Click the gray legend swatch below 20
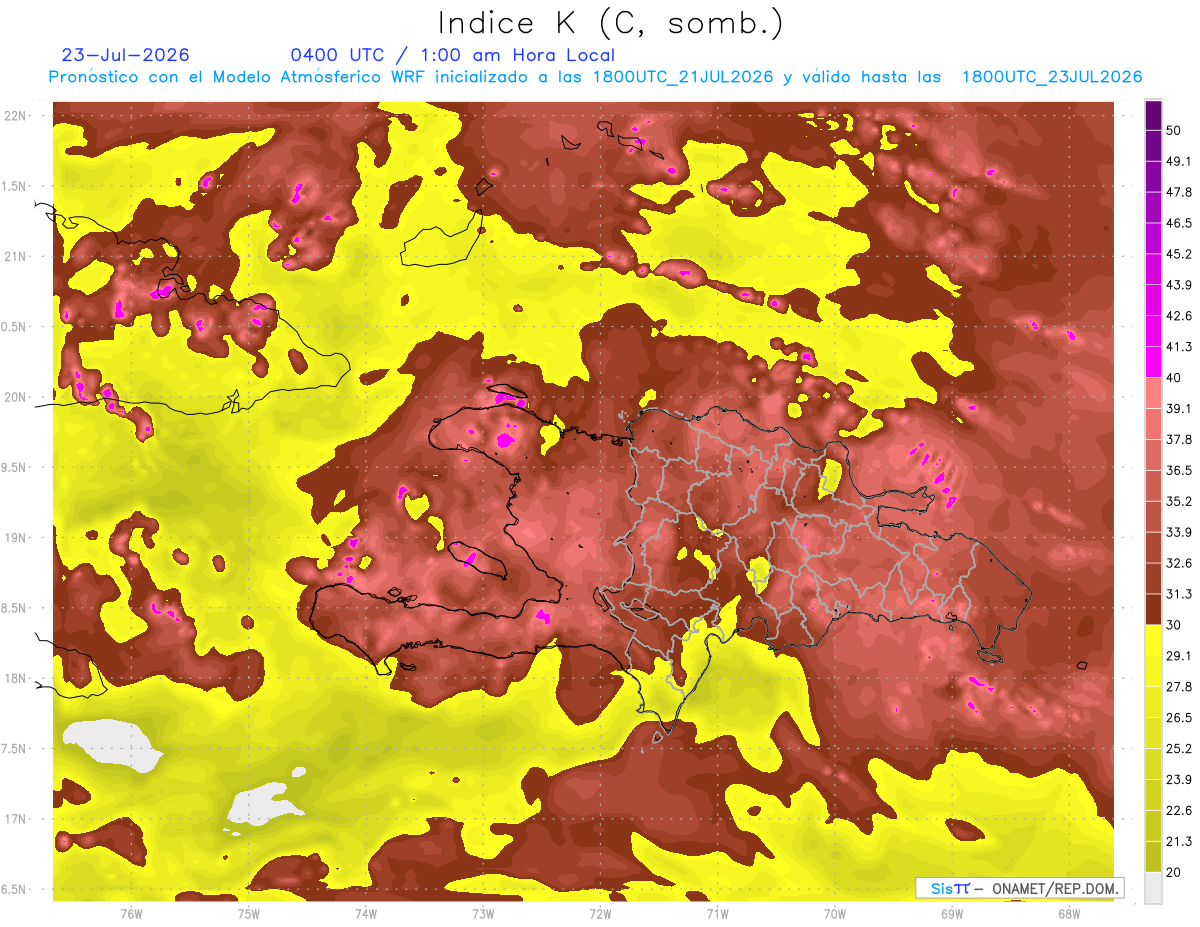 coord(1153,887)
